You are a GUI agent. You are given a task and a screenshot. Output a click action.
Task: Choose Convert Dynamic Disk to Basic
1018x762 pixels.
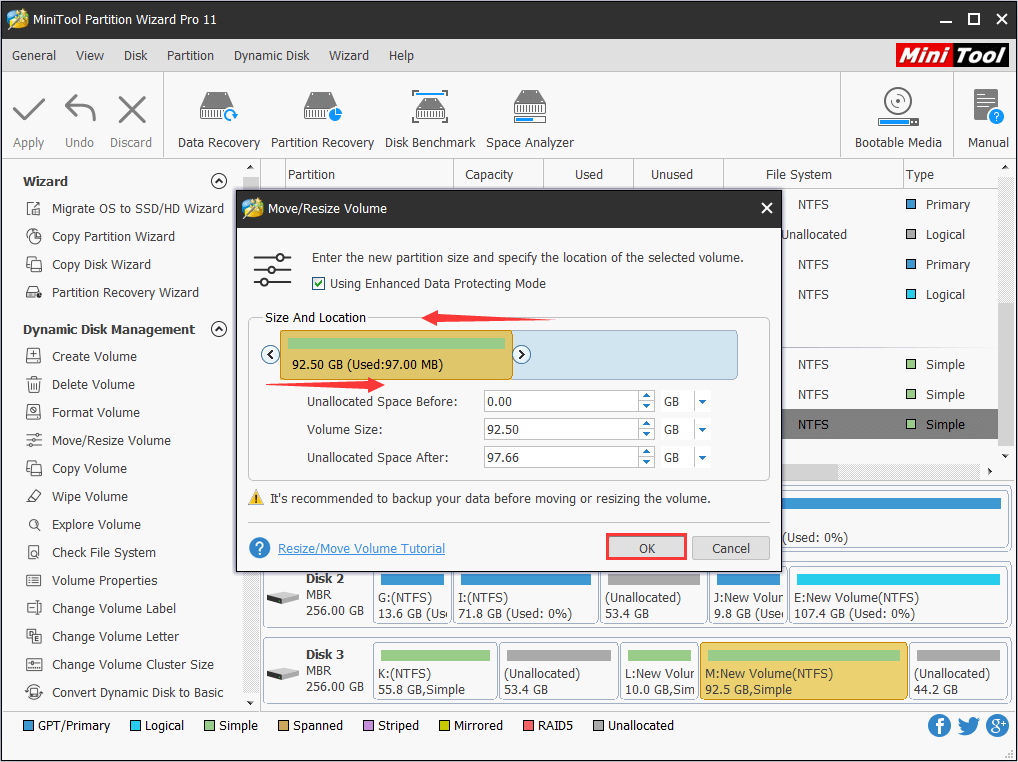(x=124, y=691)
